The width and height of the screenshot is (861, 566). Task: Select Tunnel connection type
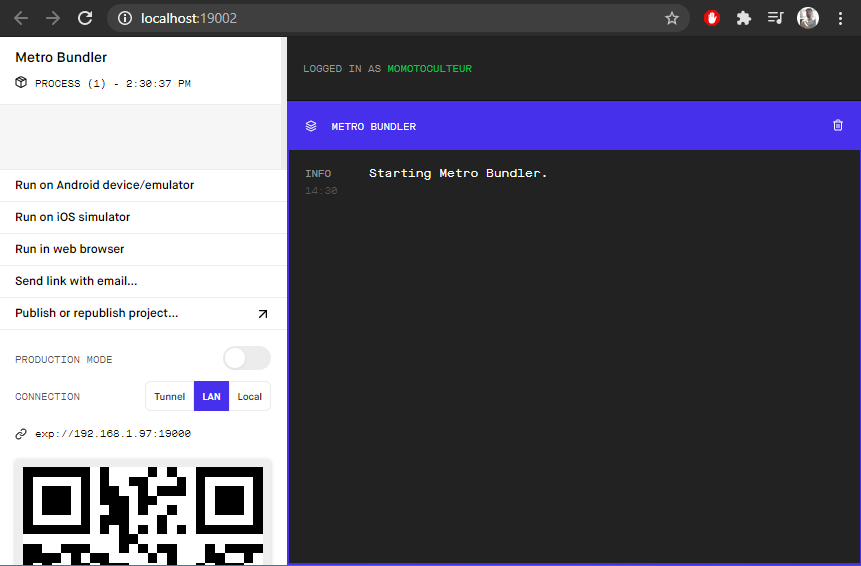coord(169,397)
